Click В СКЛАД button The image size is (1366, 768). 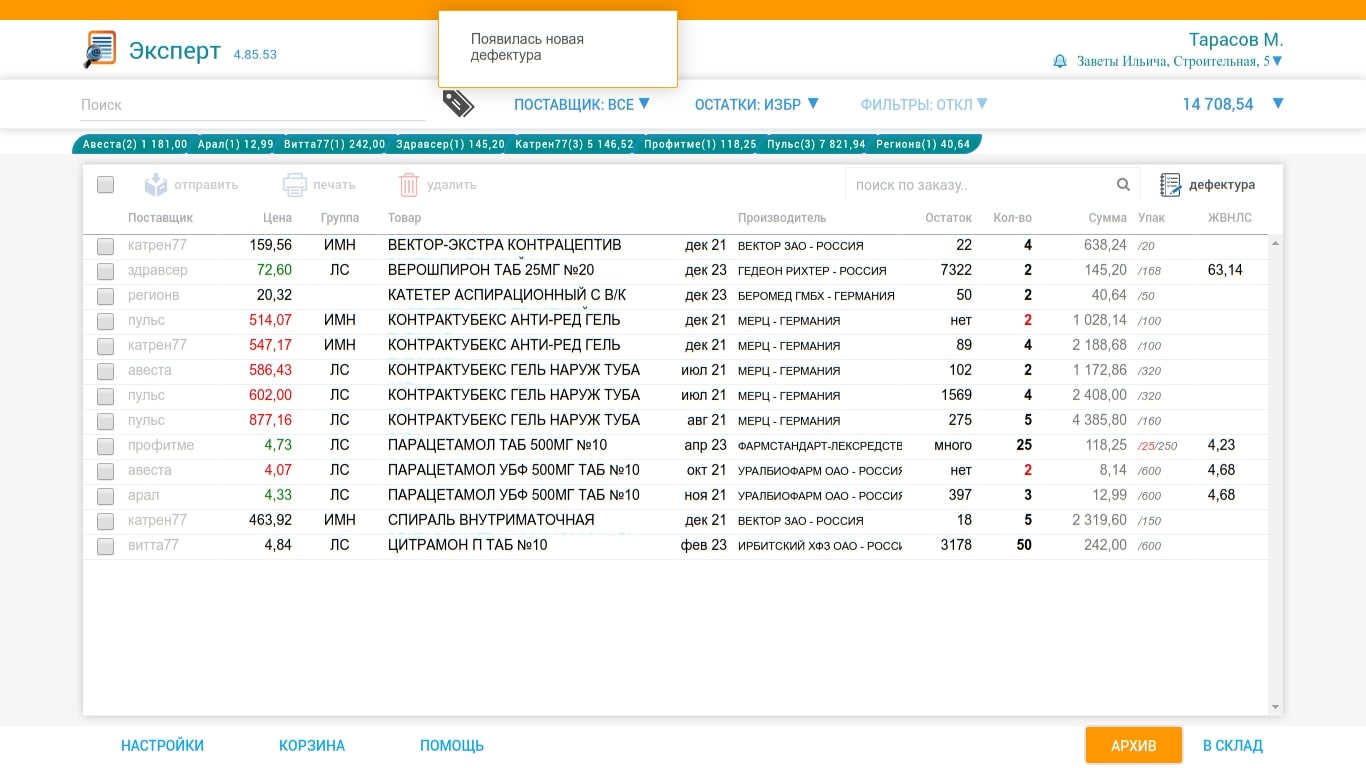click(1233, 745)
